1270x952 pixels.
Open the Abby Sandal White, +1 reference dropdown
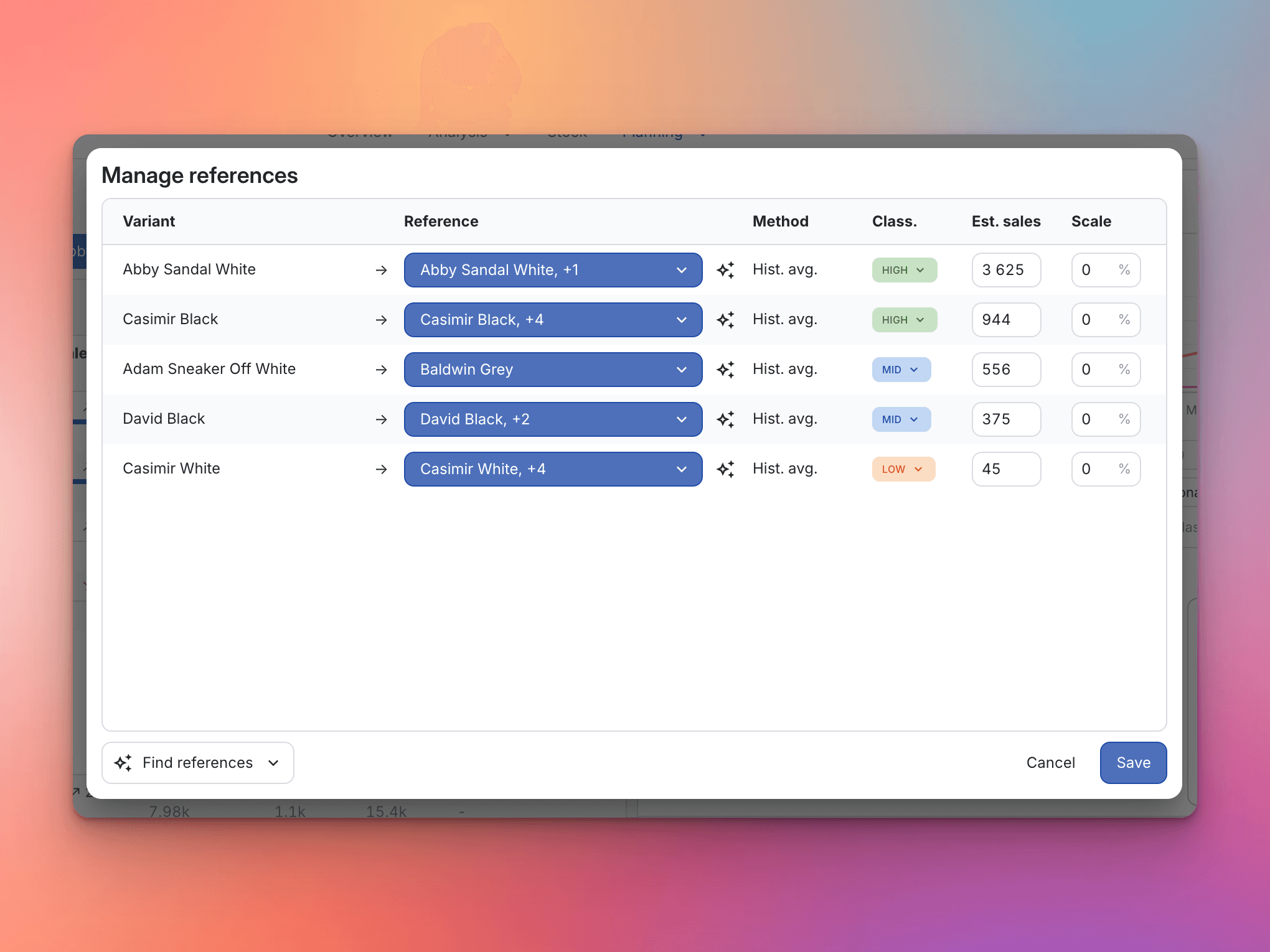553,270
